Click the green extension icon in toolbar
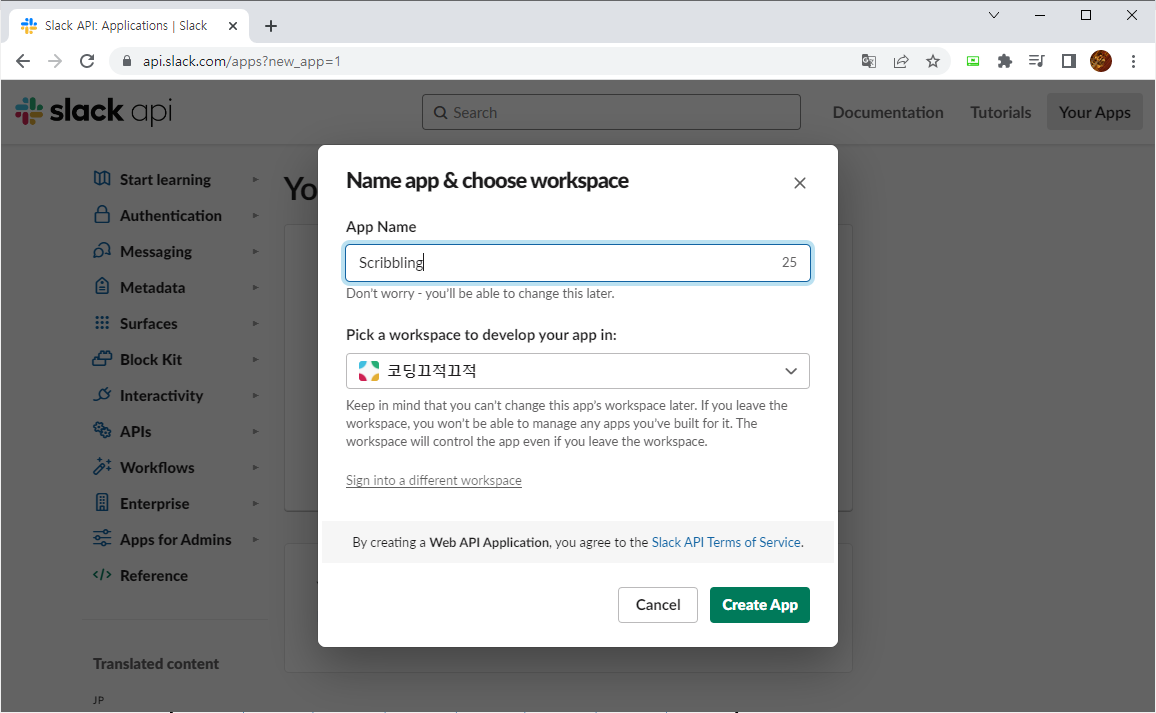Viewport: 1156px width, 713px height. (973, 61)
